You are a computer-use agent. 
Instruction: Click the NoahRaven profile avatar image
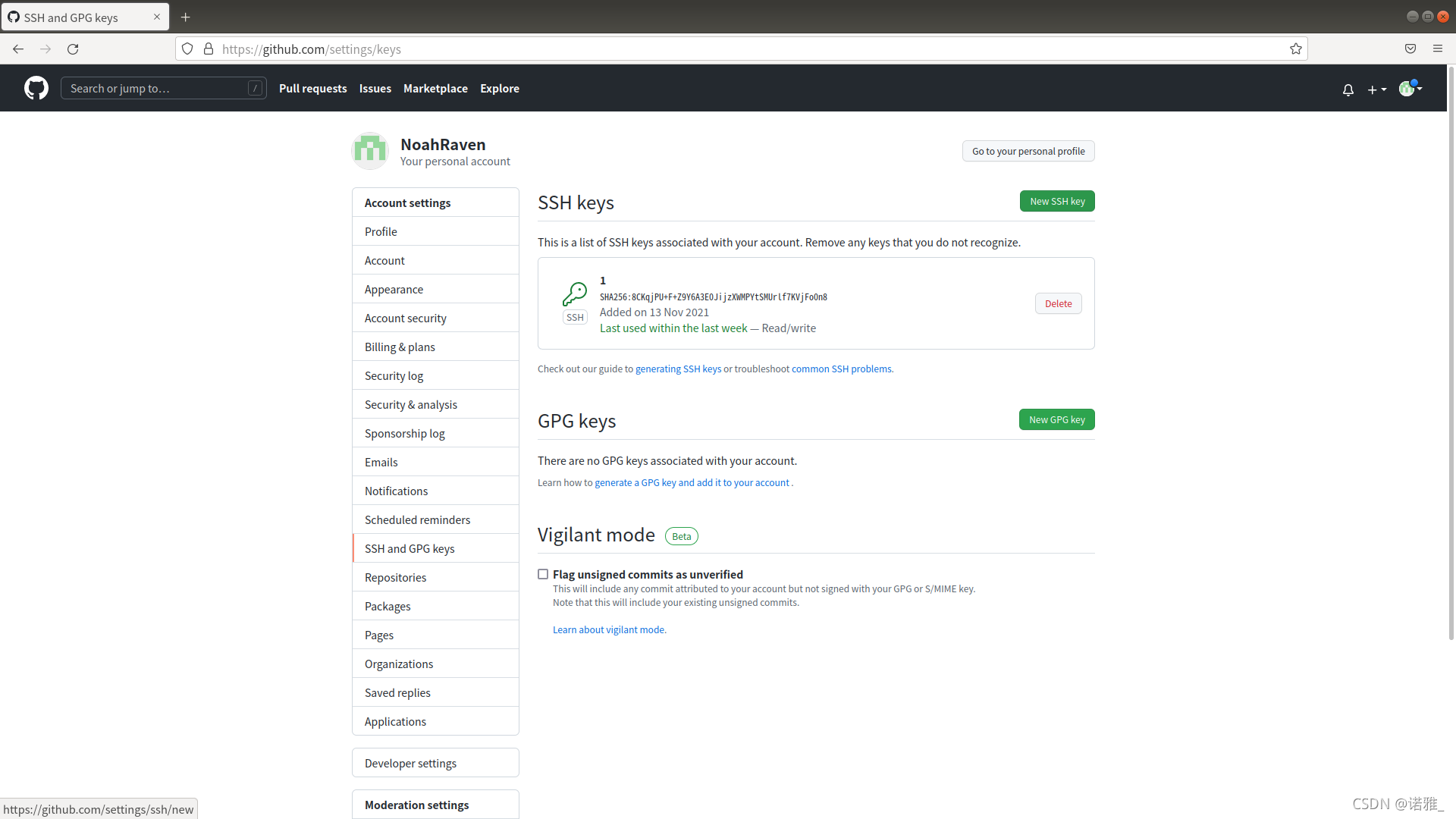click(370, 150)
